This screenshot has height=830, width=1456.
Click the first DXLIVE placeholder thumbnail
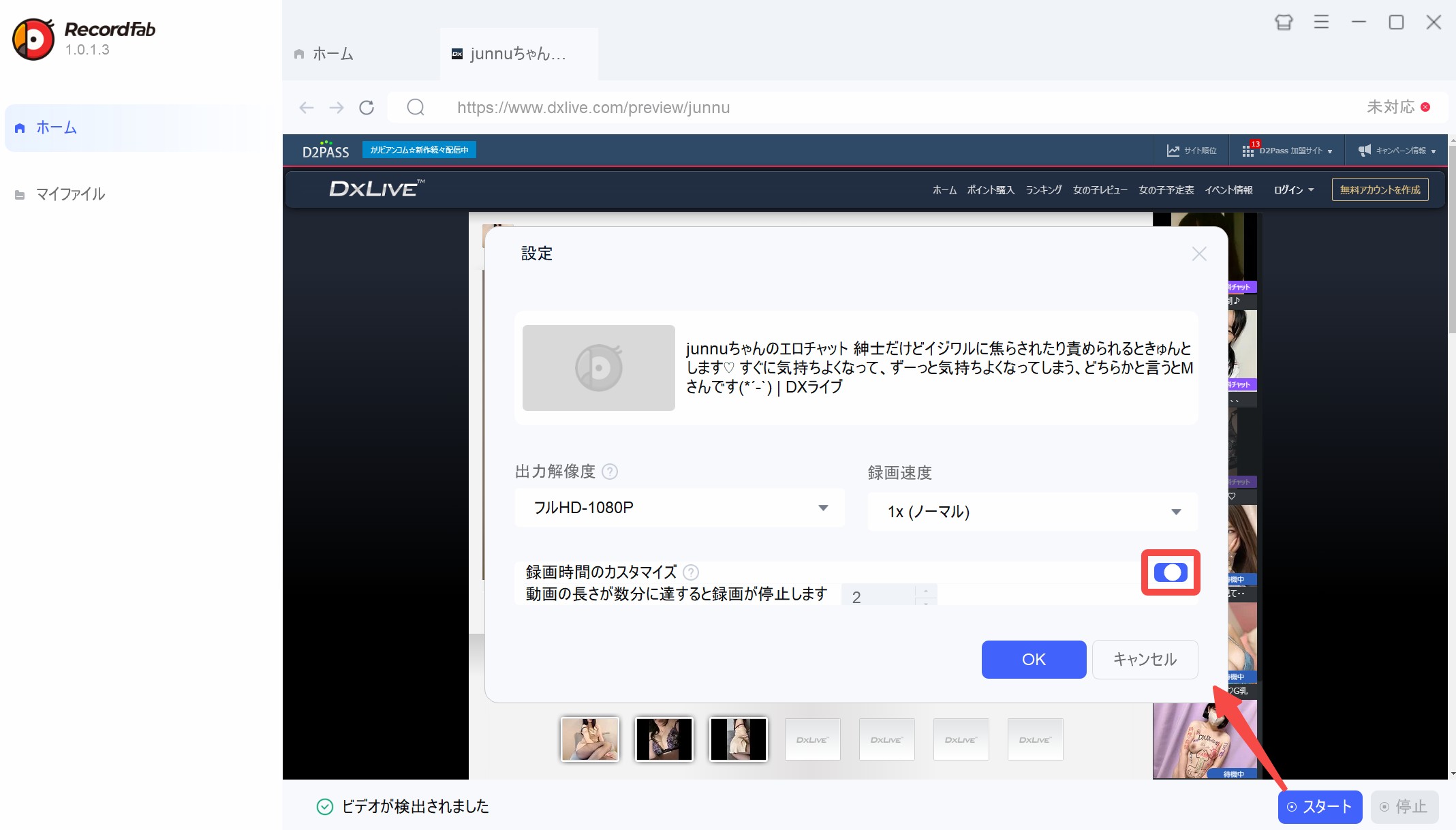coord(812,739)
